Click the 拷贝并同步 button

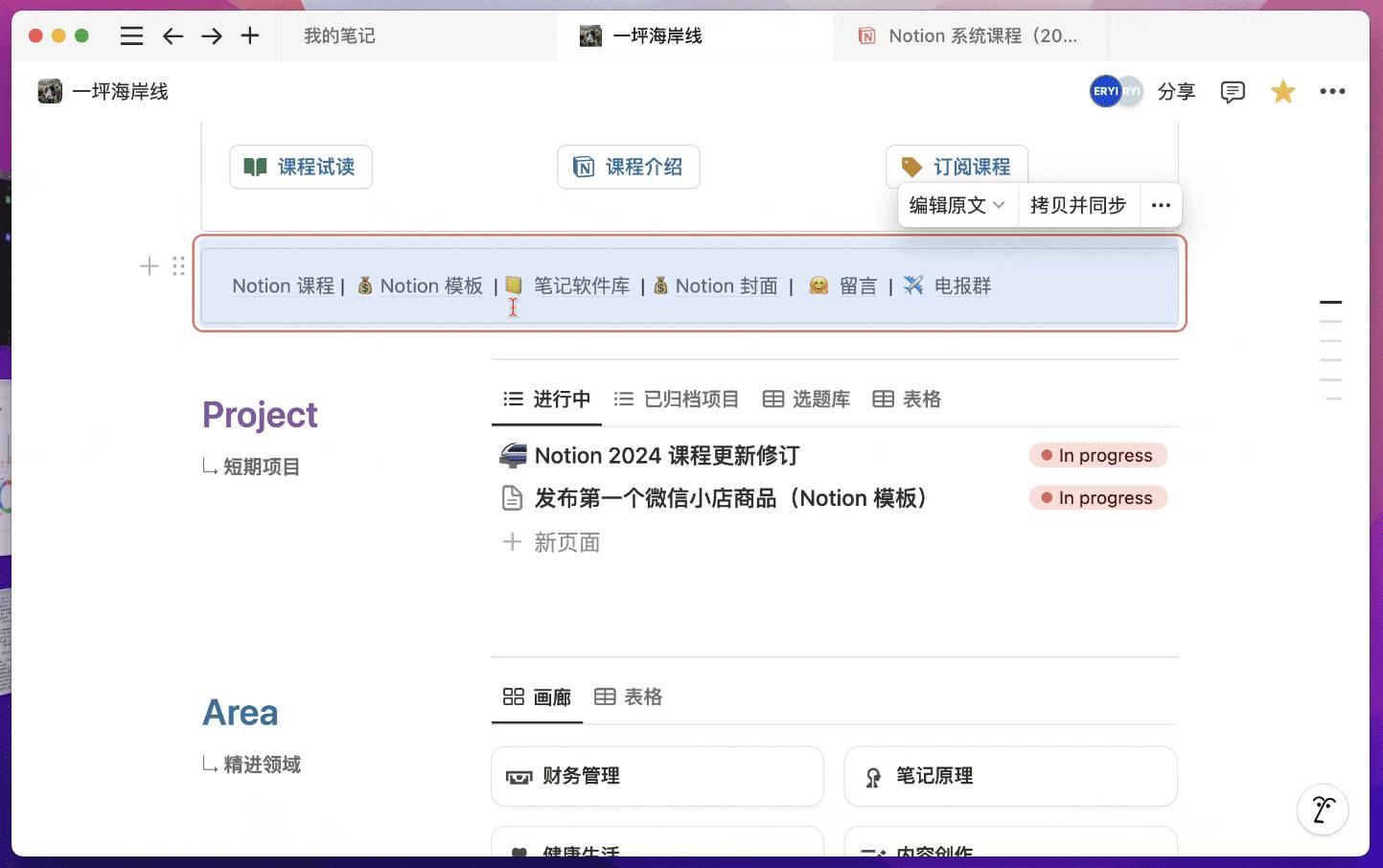pyautogui.click(x=1078, y=205)
